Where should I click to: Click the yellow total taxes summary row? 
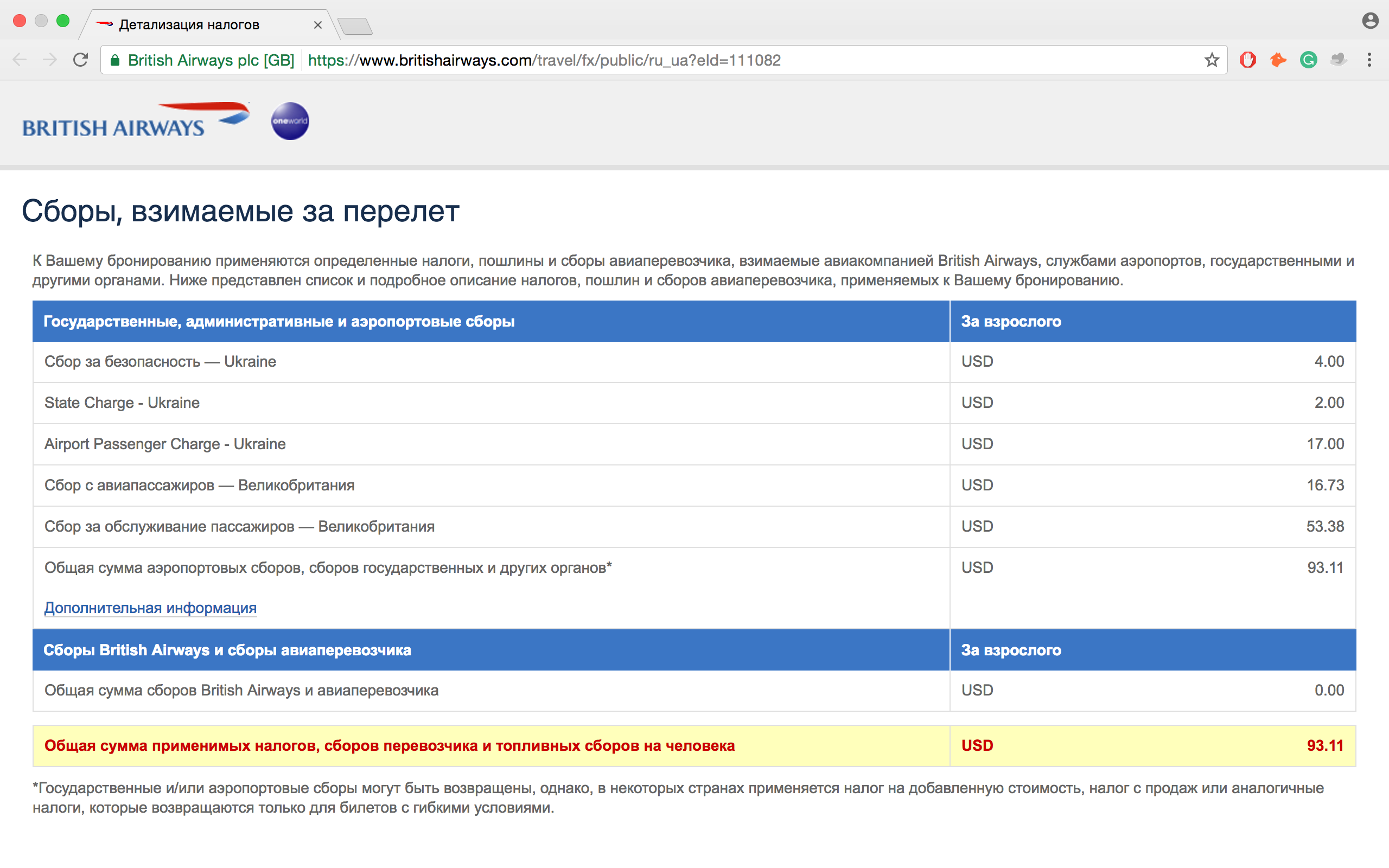[694, 746]
